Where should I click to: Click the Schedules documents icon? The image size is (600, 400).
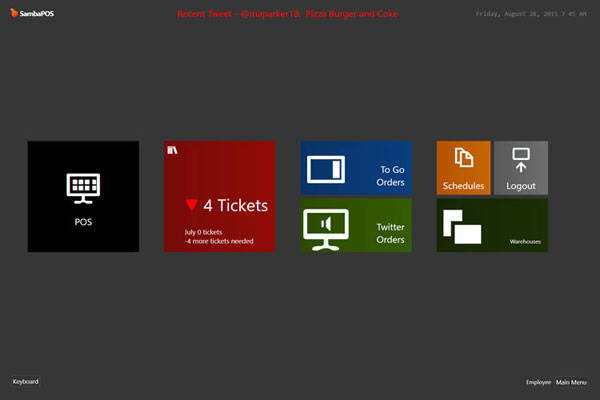pyautogui.click(x=463, y=158)
